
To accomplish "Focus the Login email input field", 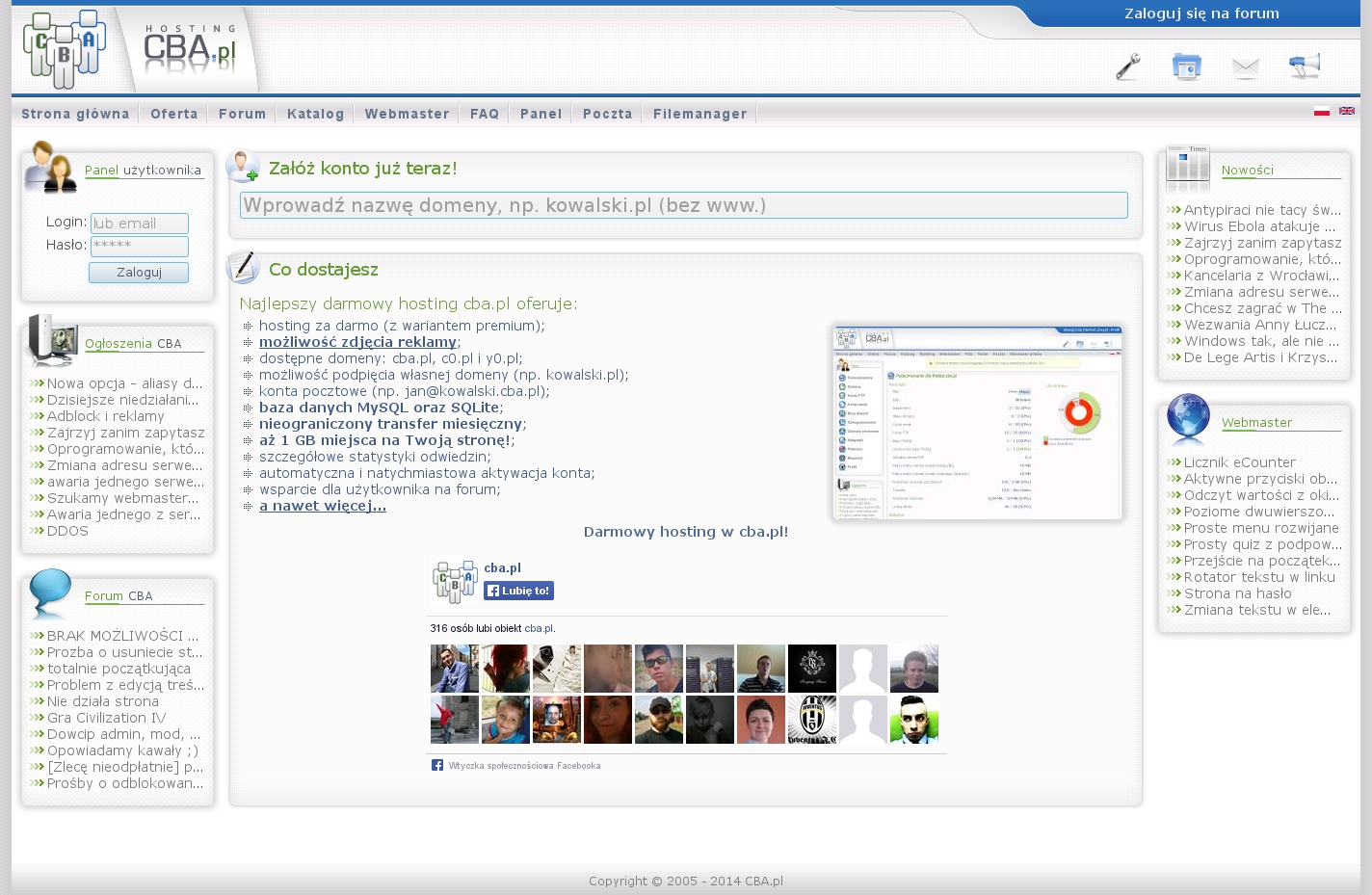I will [140, 224].
